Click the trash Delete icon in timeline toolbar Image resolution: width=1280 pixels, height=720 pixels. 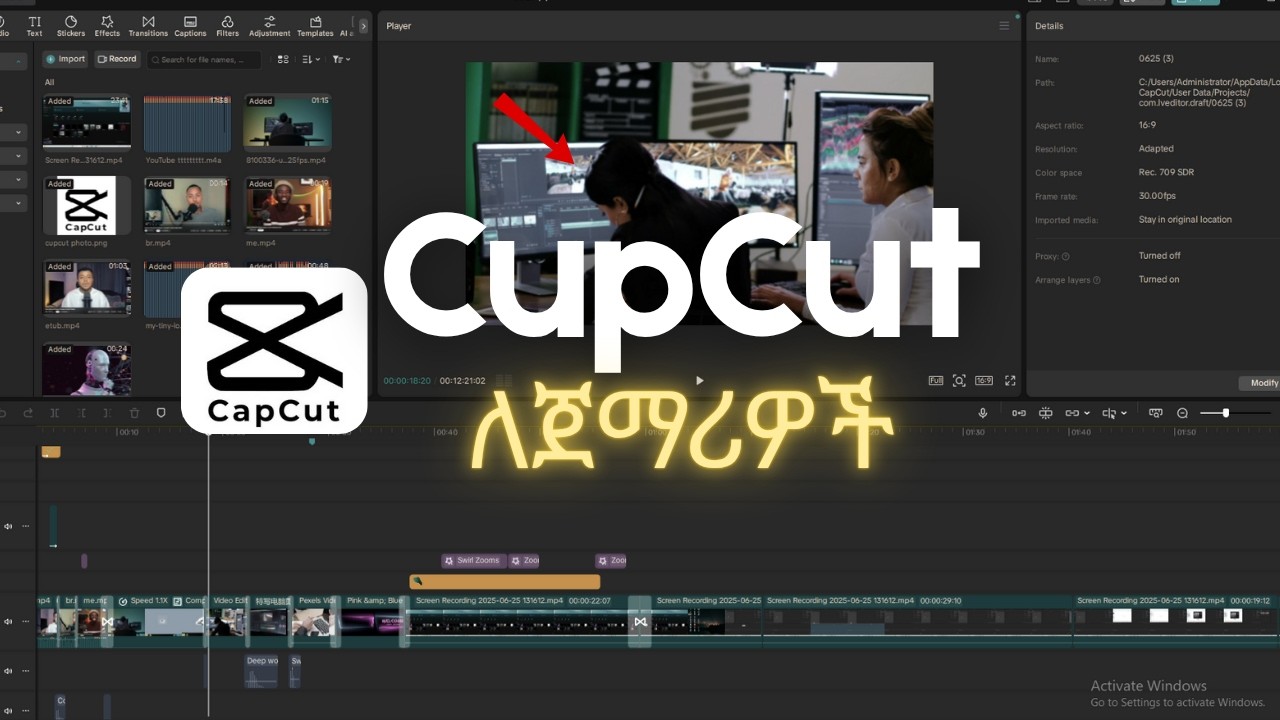click(134, 413)
